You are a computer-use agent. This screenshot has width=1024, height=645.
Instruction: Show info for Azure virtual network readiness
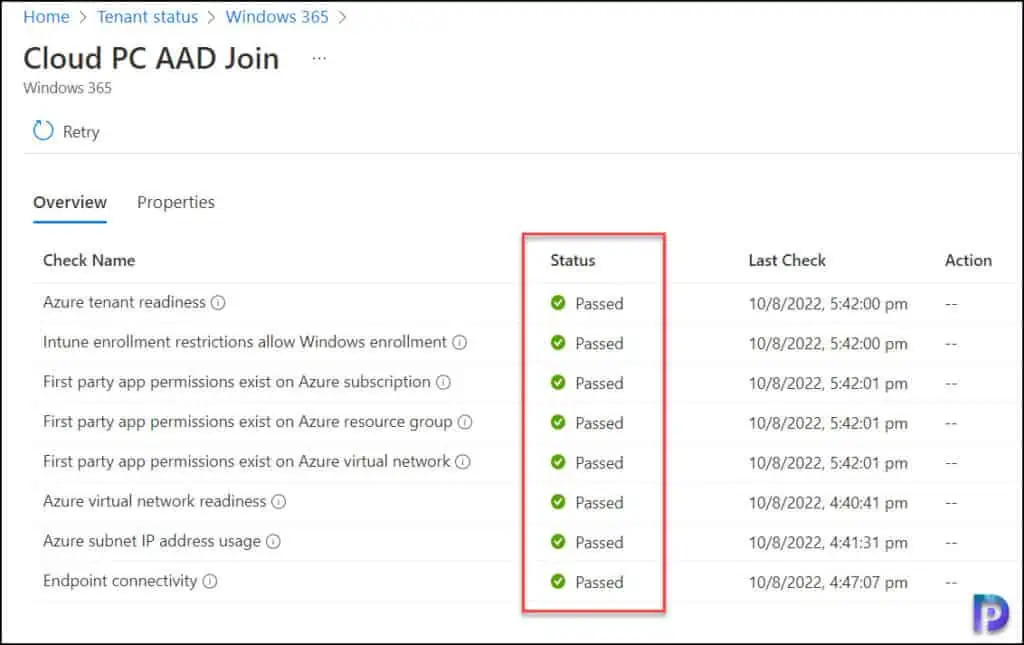click(279, 501)
